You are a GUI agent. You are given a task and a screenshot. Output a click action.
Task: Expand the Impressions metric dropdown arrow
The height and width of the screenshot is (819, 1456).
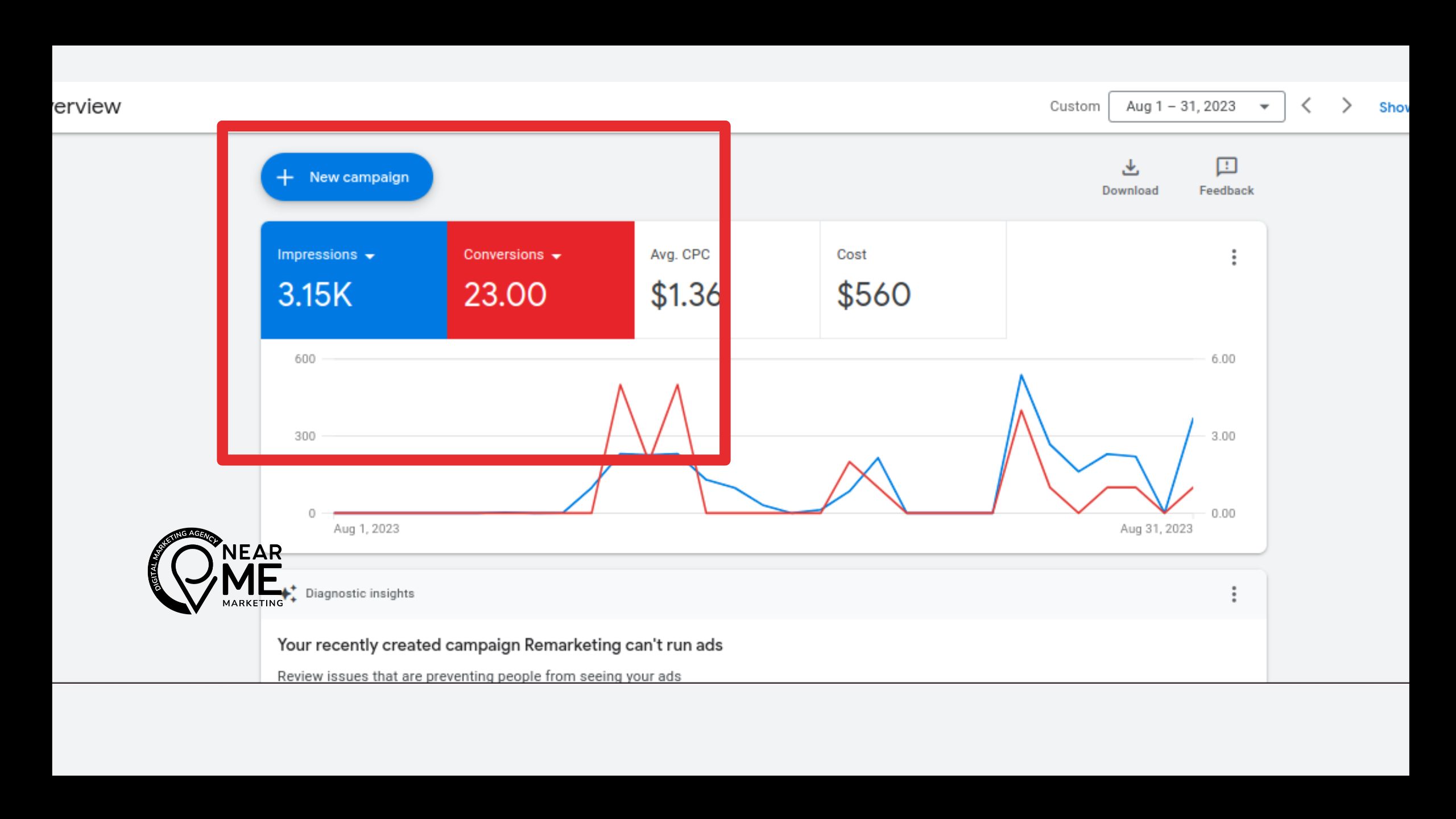[370, 257]
